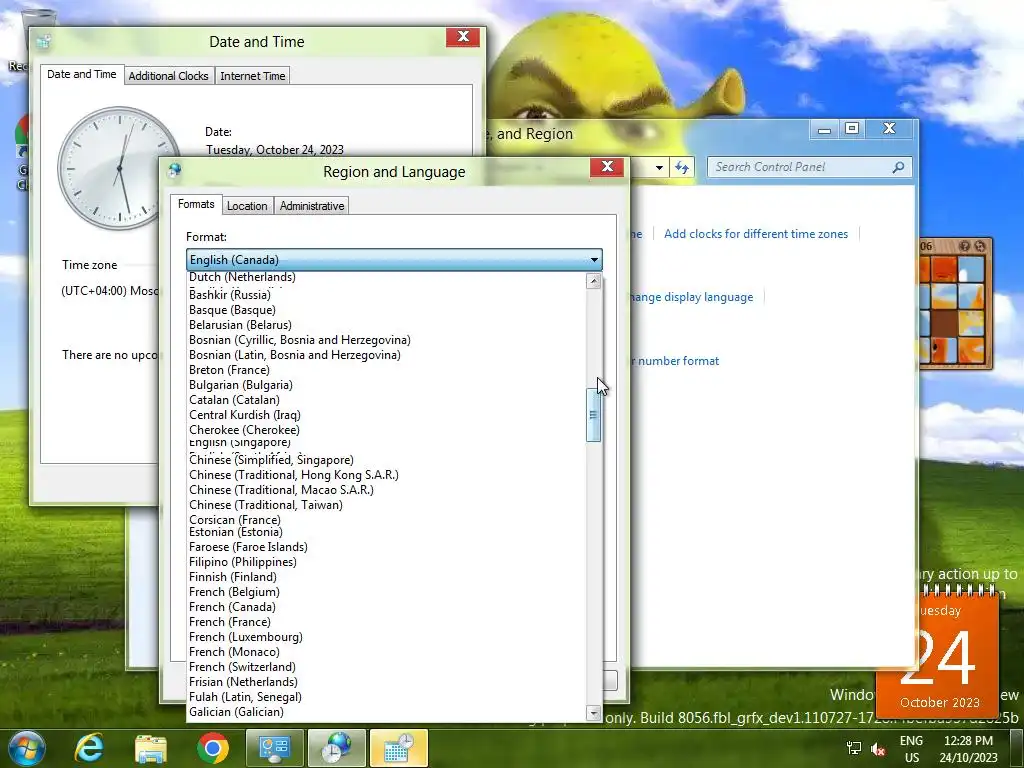This screenshot has height=768, width=1024.
Task: Select Belarusian (Belarus) format
Action: coord(240,325)
